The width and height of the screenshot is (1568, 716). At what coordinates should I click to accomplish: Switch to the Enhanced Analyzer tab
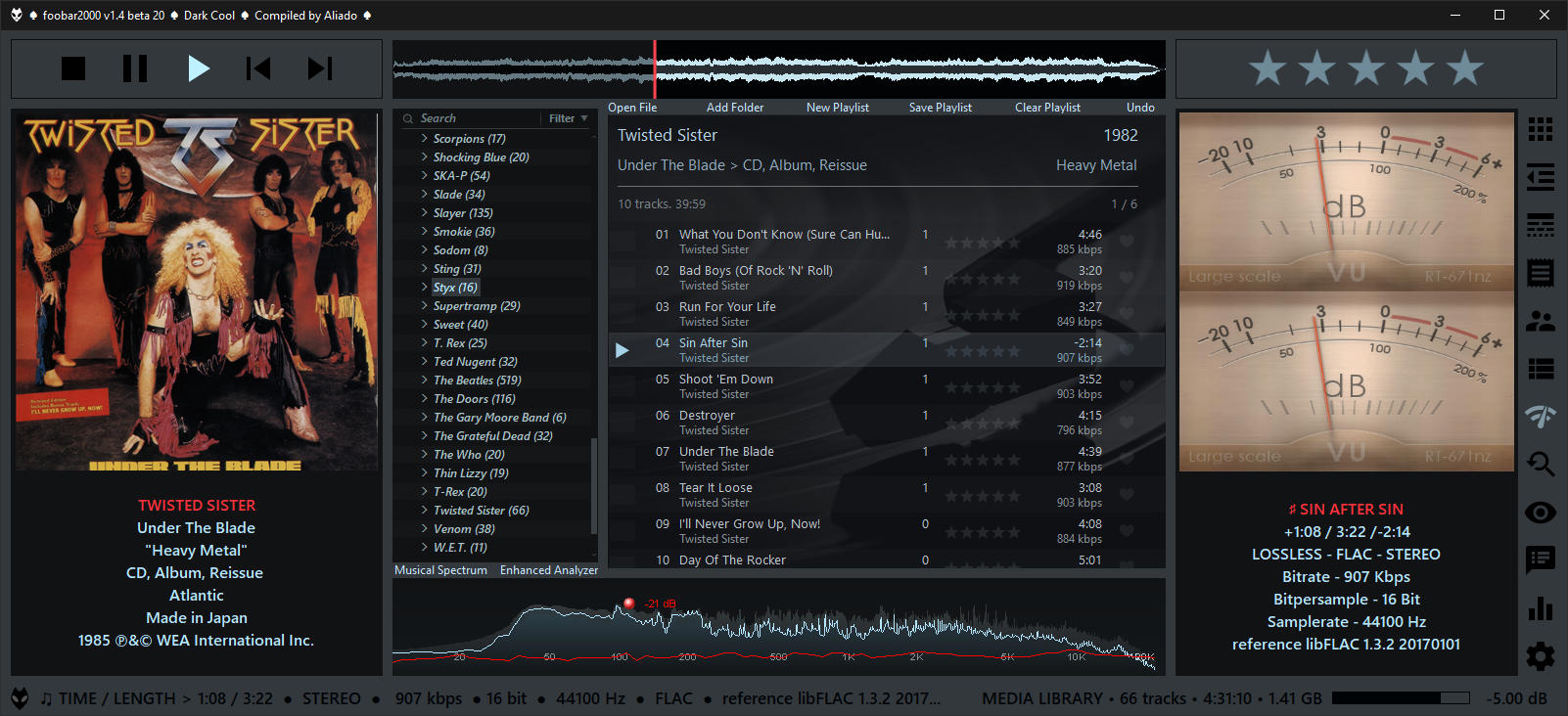548,570
